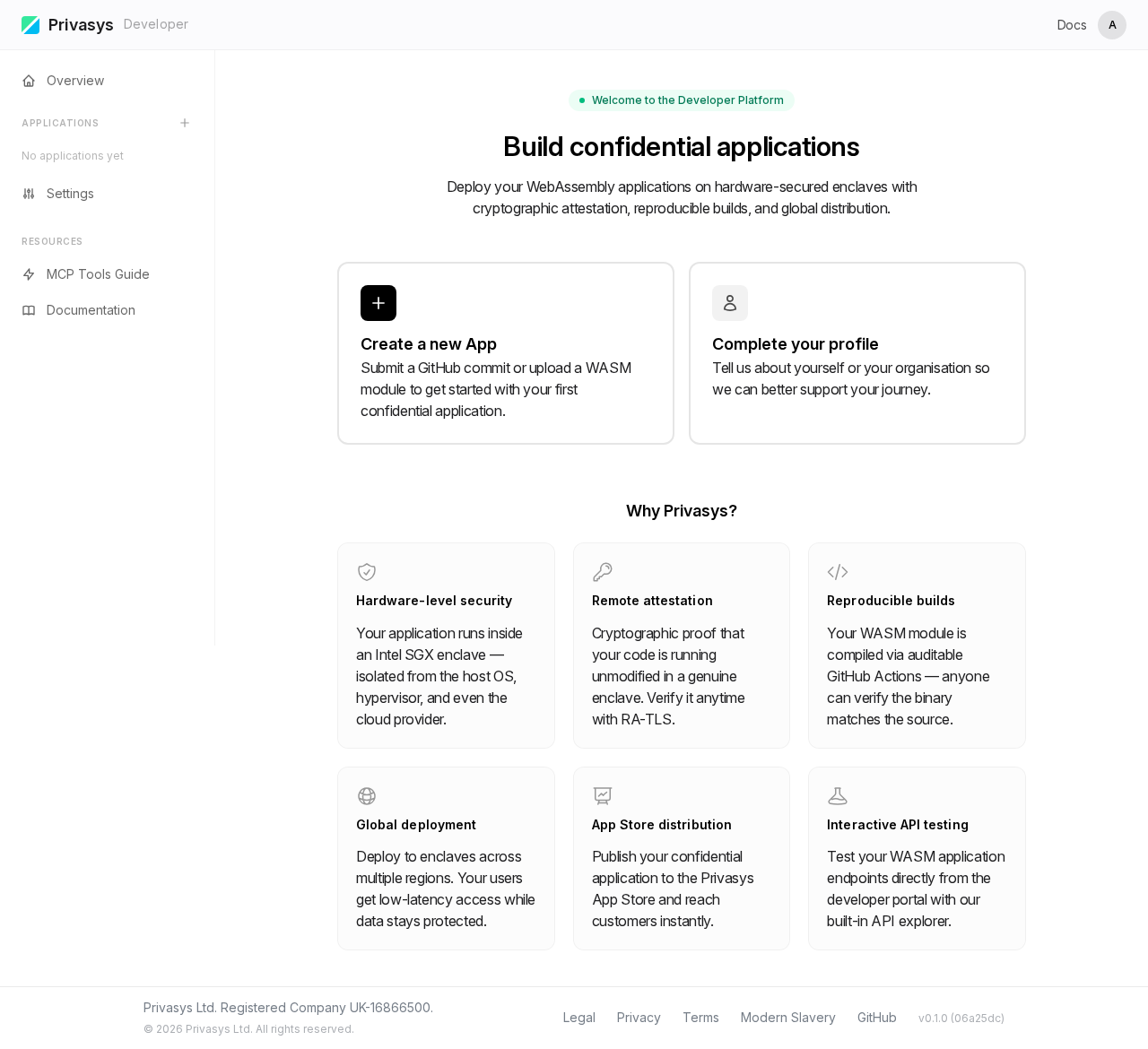Click the 2026 Privasys Ltd. copyright notice
1148x1049 pixels.
248,1029
